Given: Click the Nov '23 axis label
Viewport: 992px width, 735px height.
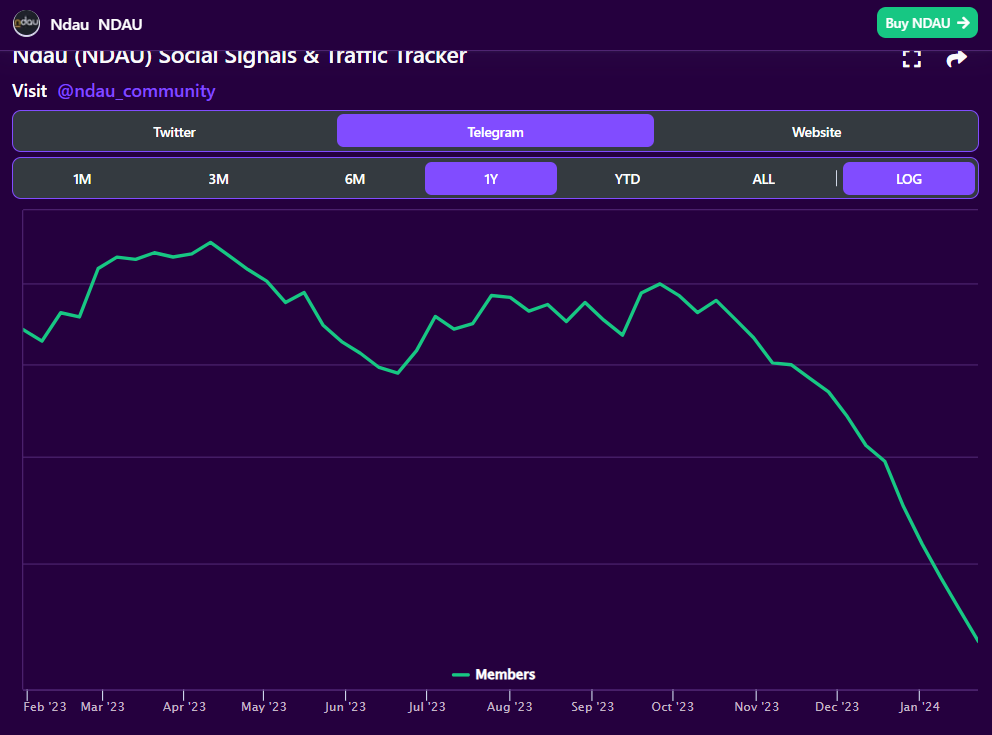Looking at the screenshot, I should click(x=757, y=707).
